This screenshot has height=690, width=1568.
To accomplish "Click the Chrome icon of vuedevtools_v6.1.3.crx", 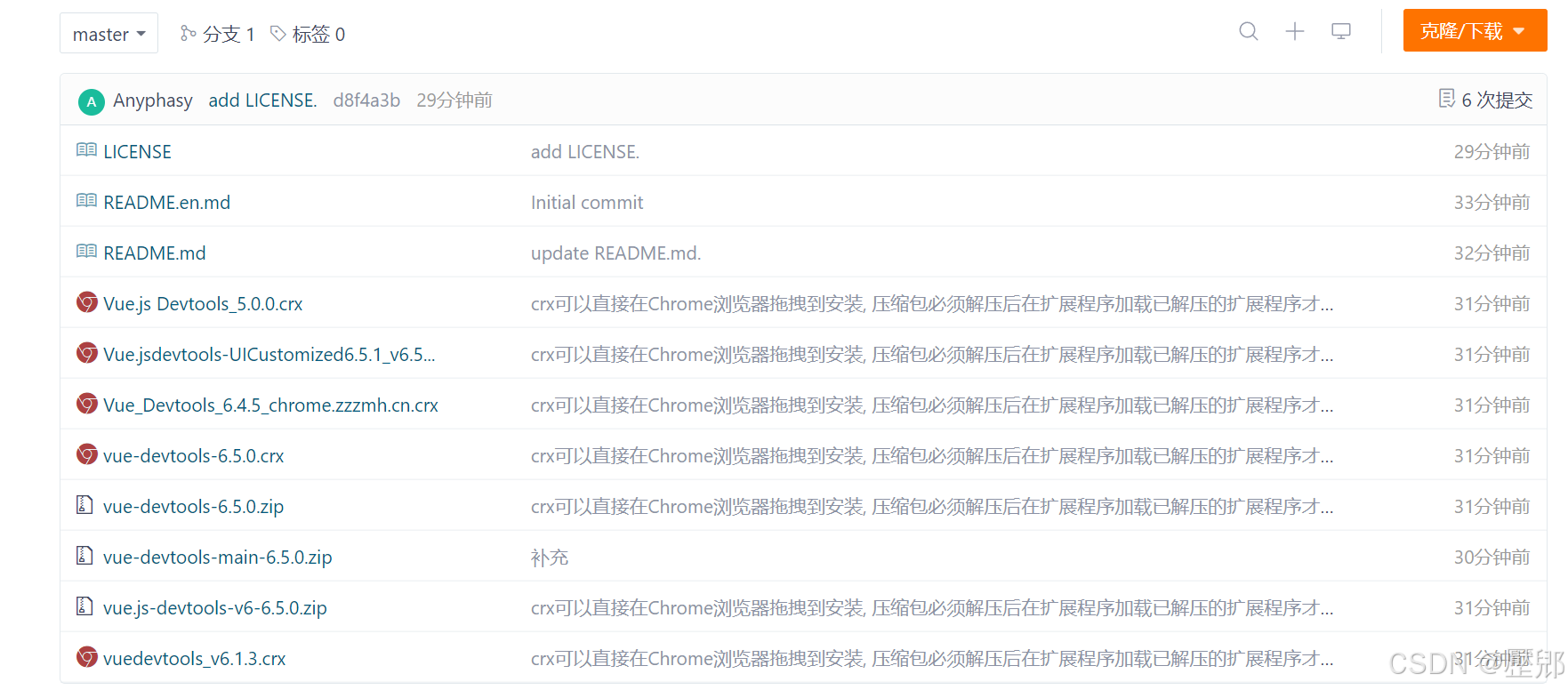I will 87,657.
